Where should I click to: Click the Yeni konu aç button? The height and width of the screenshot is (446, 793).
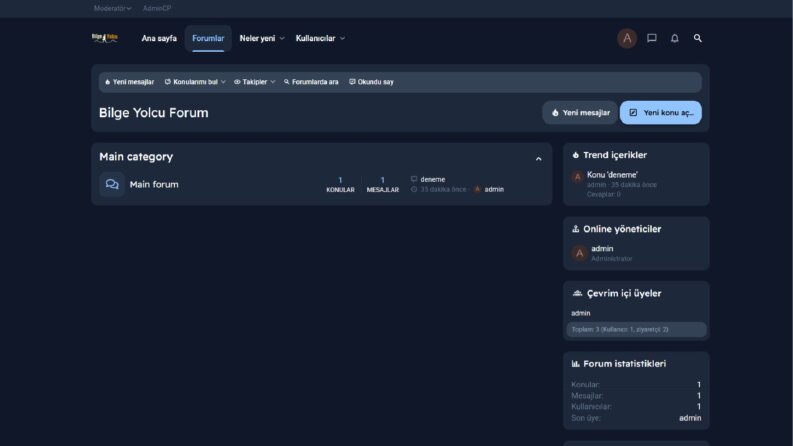[660, 113]
